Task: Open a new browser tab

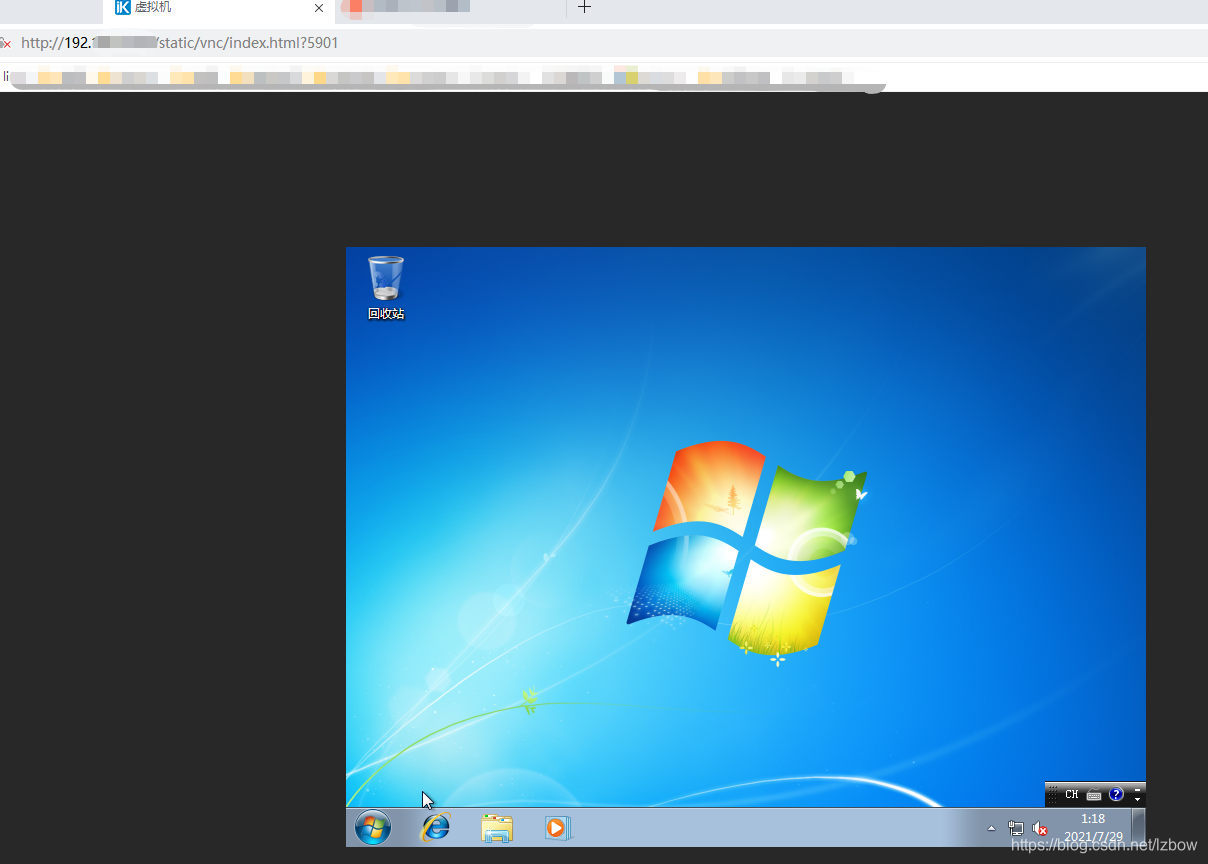Action: tap(585, 7)
